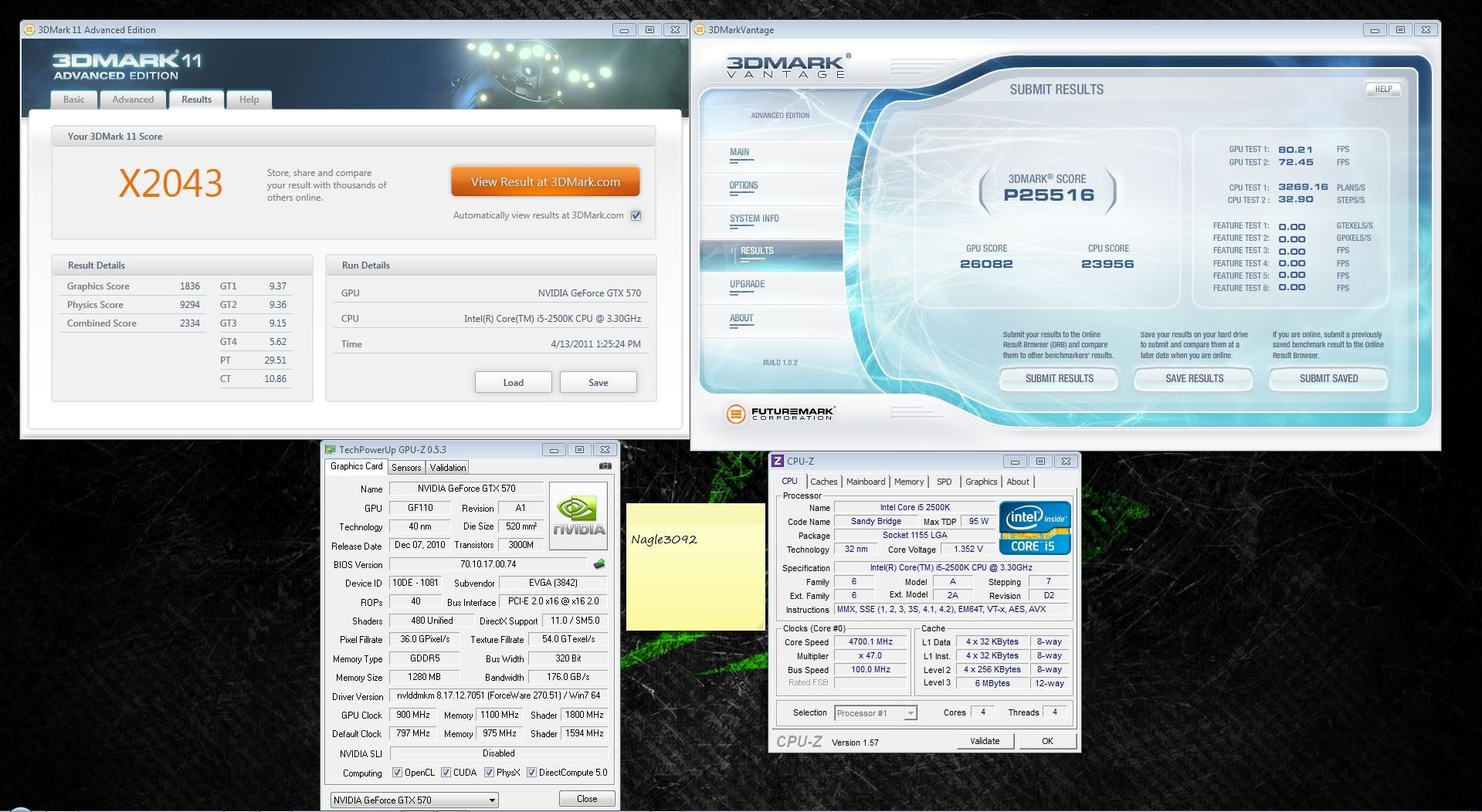Toggle the DirectCompute 5.0 checkbox
Viewport: 1482px width, 812px height.
pyautogui.click(x=531, y=772)
